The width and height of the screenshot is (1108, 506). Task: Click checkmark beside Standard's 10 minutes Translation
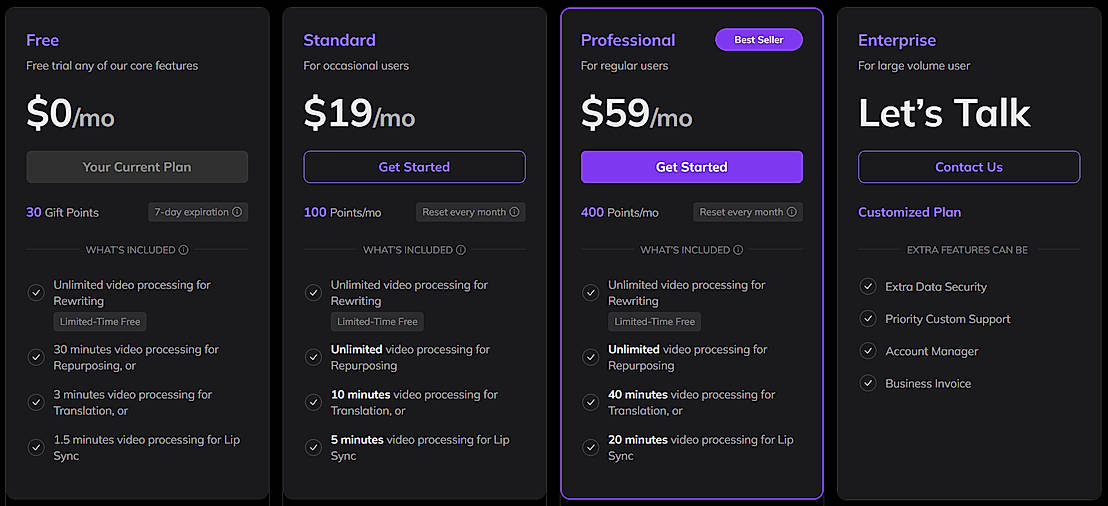coord(313,402)
